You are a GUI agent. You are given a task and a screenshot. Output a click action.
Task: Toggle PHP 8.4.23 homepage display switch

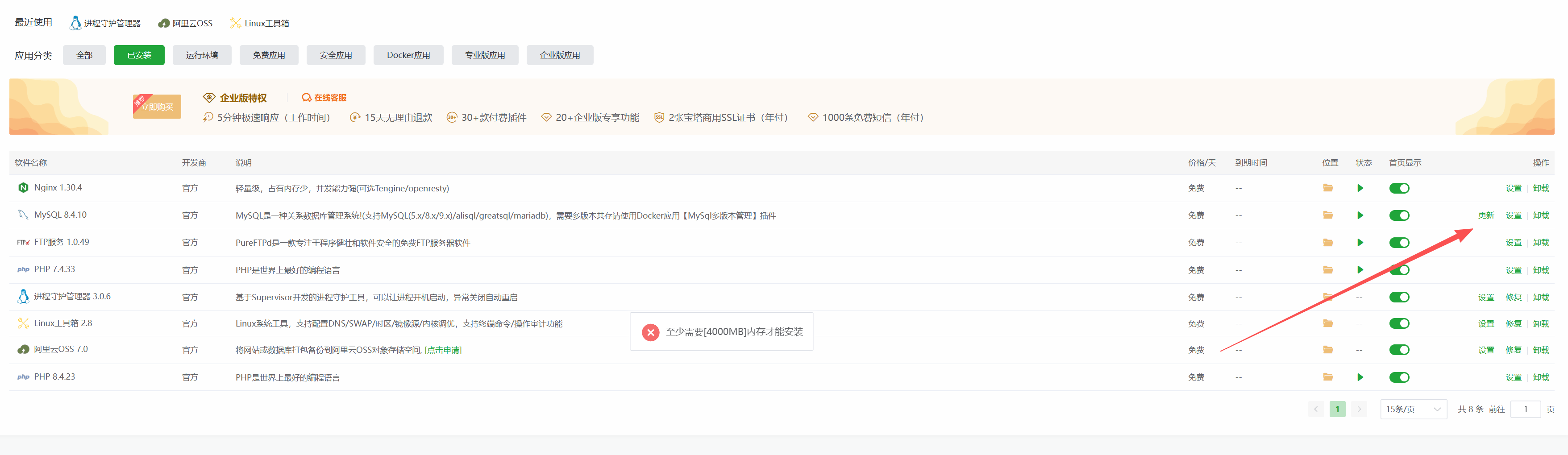coord(1399,377)
